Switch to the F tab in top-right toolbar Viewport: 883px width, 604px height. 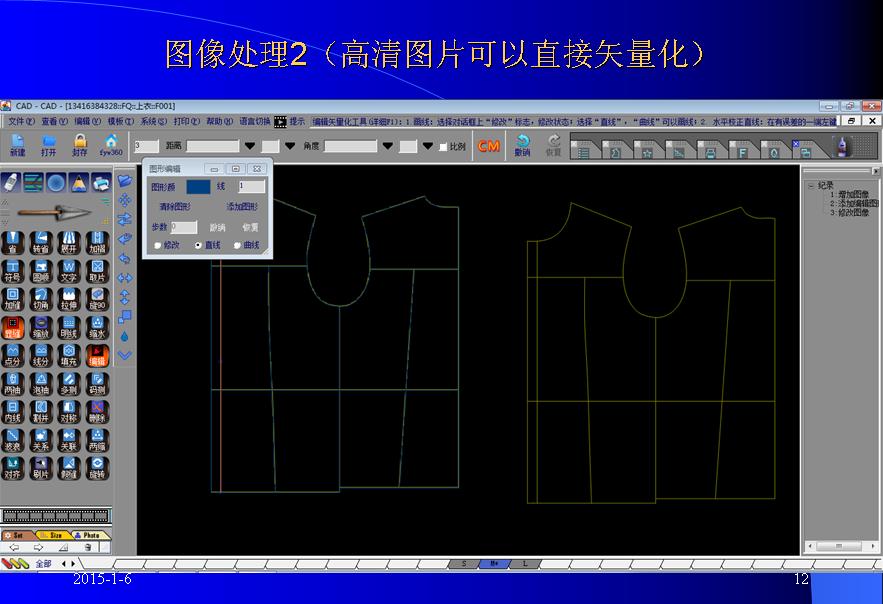click(x=742, y=151)
